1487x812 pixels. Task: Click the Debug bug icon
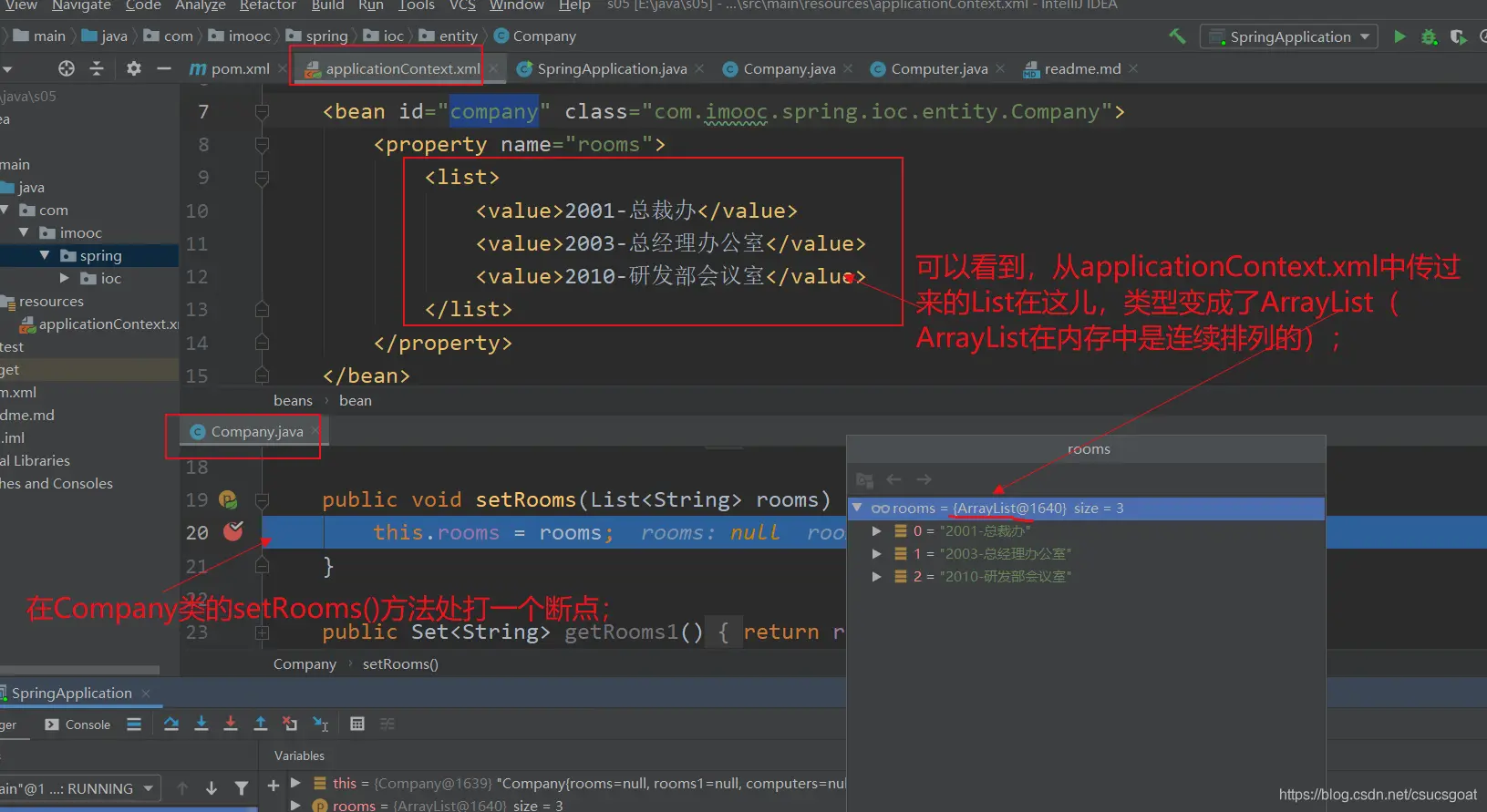pos(1429,37)
